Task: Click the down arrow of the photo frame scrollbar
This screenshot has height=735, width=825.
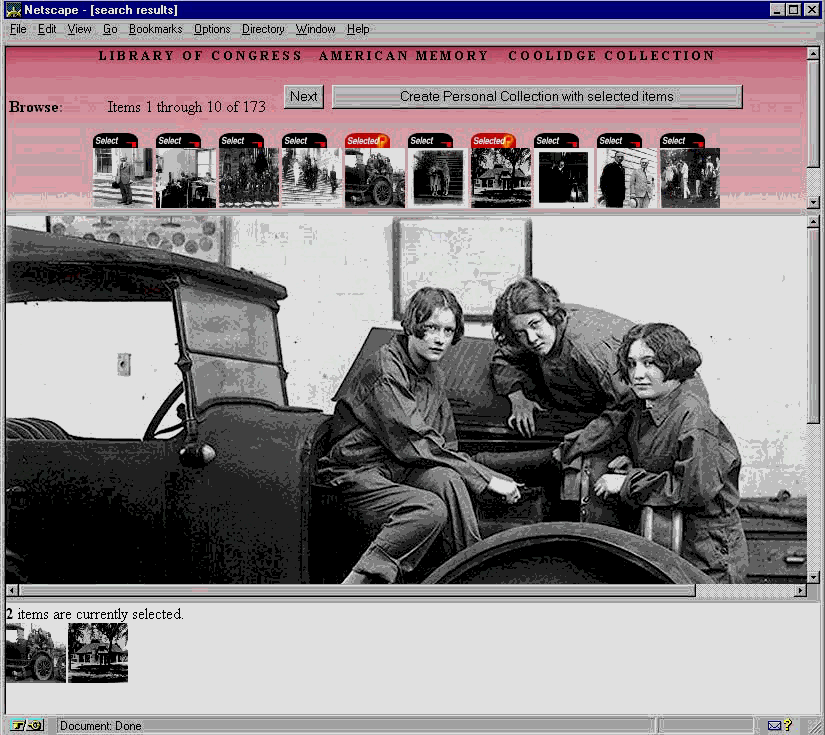Action: [x=814, y=576]
